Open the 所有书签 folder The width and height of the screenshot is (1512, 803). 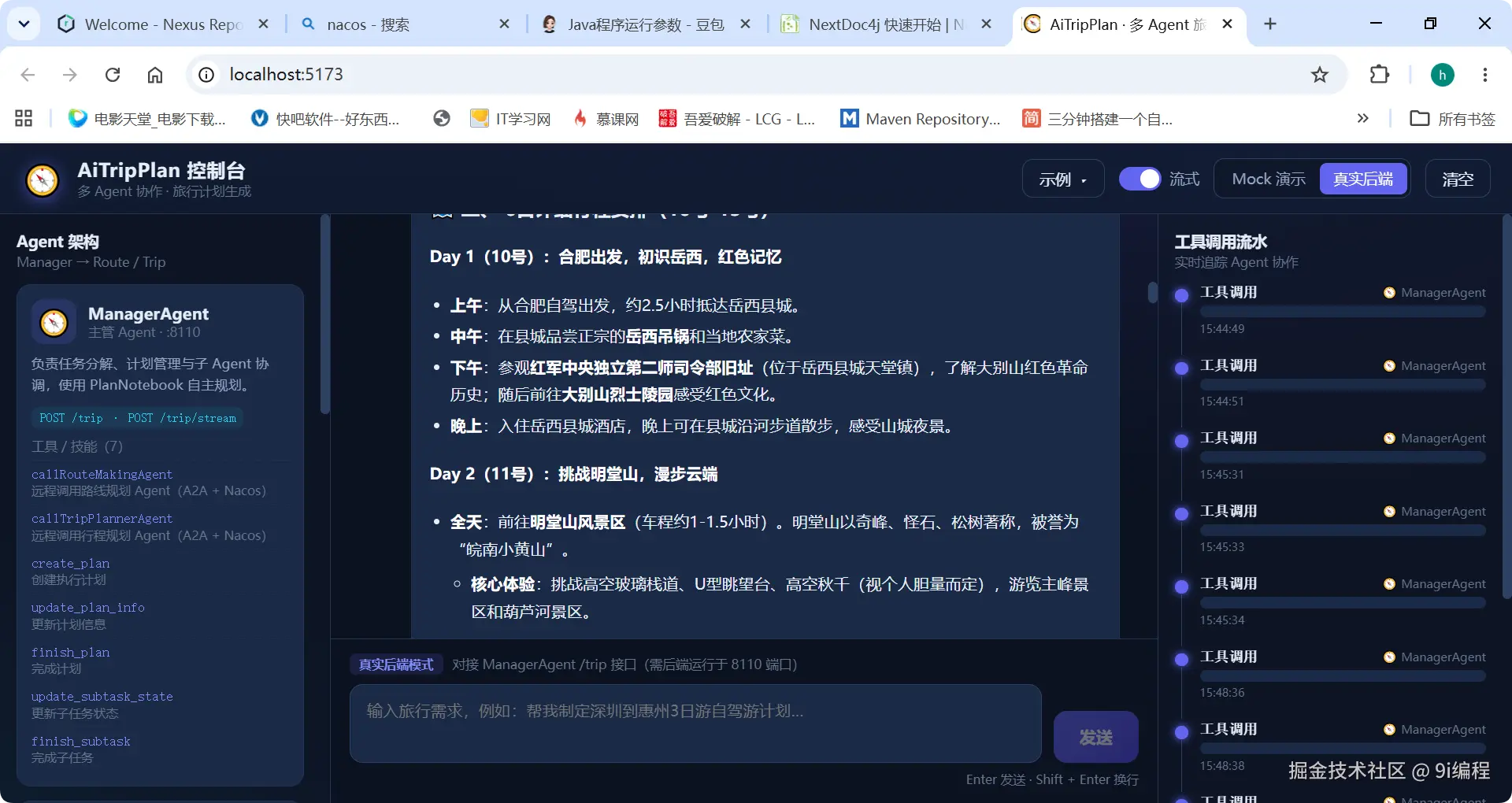pyautogui.click(x=1452, y=119)
